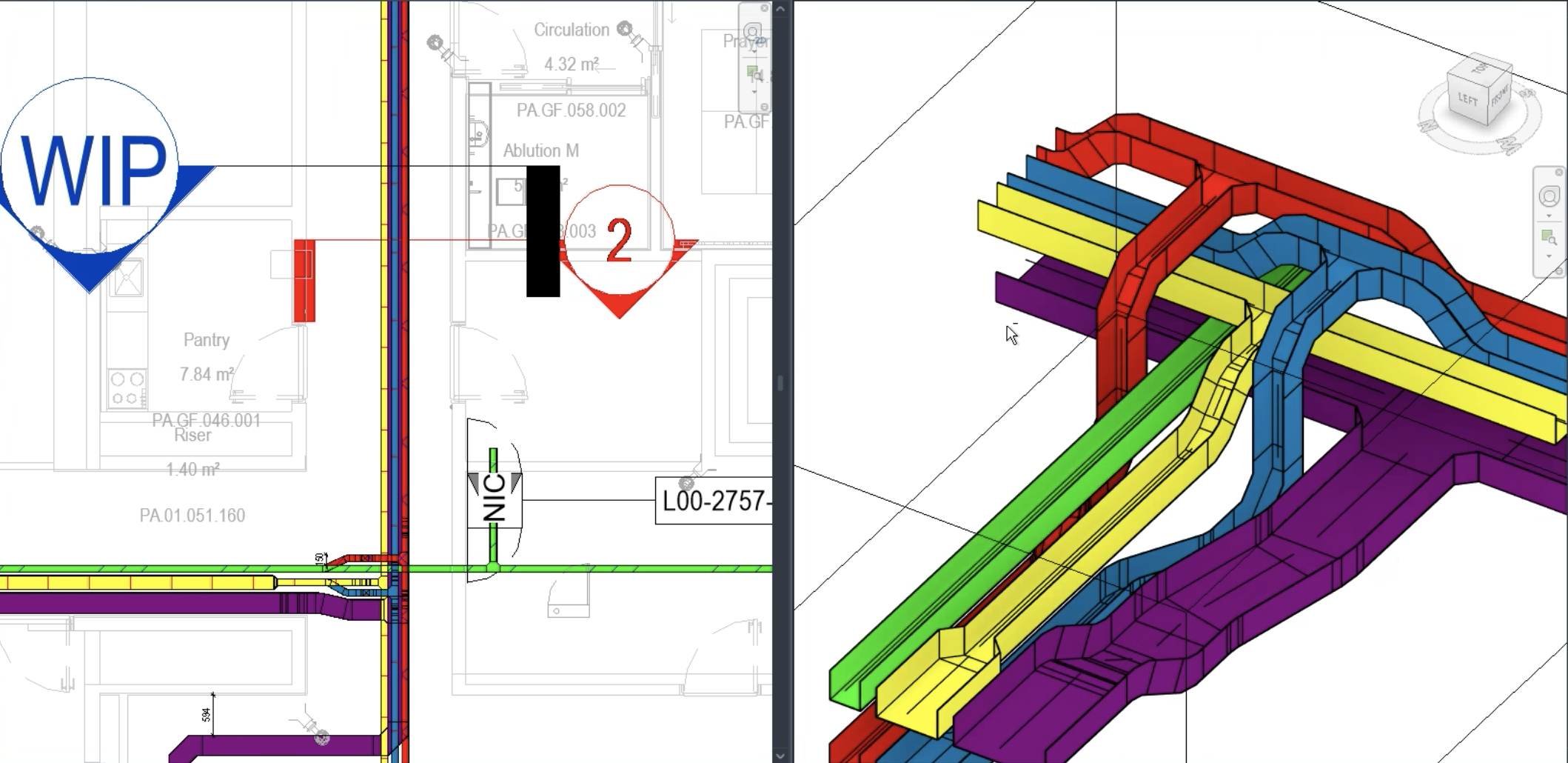Close the 3D view navigation bar
The height and width of the screenshot is (763, 1568).
tap(1558, 172)
